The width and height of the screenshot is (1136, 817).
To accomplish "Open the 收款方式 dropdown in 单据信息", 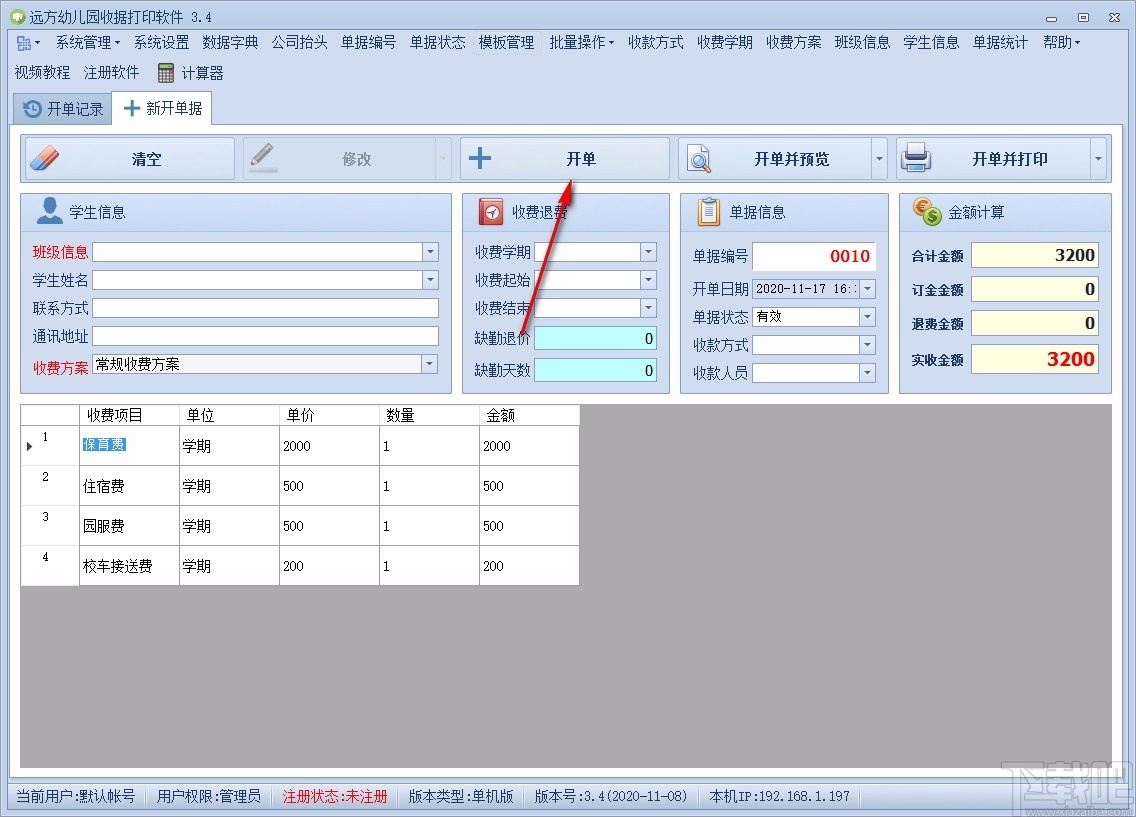I will click(x=867, y=345).
